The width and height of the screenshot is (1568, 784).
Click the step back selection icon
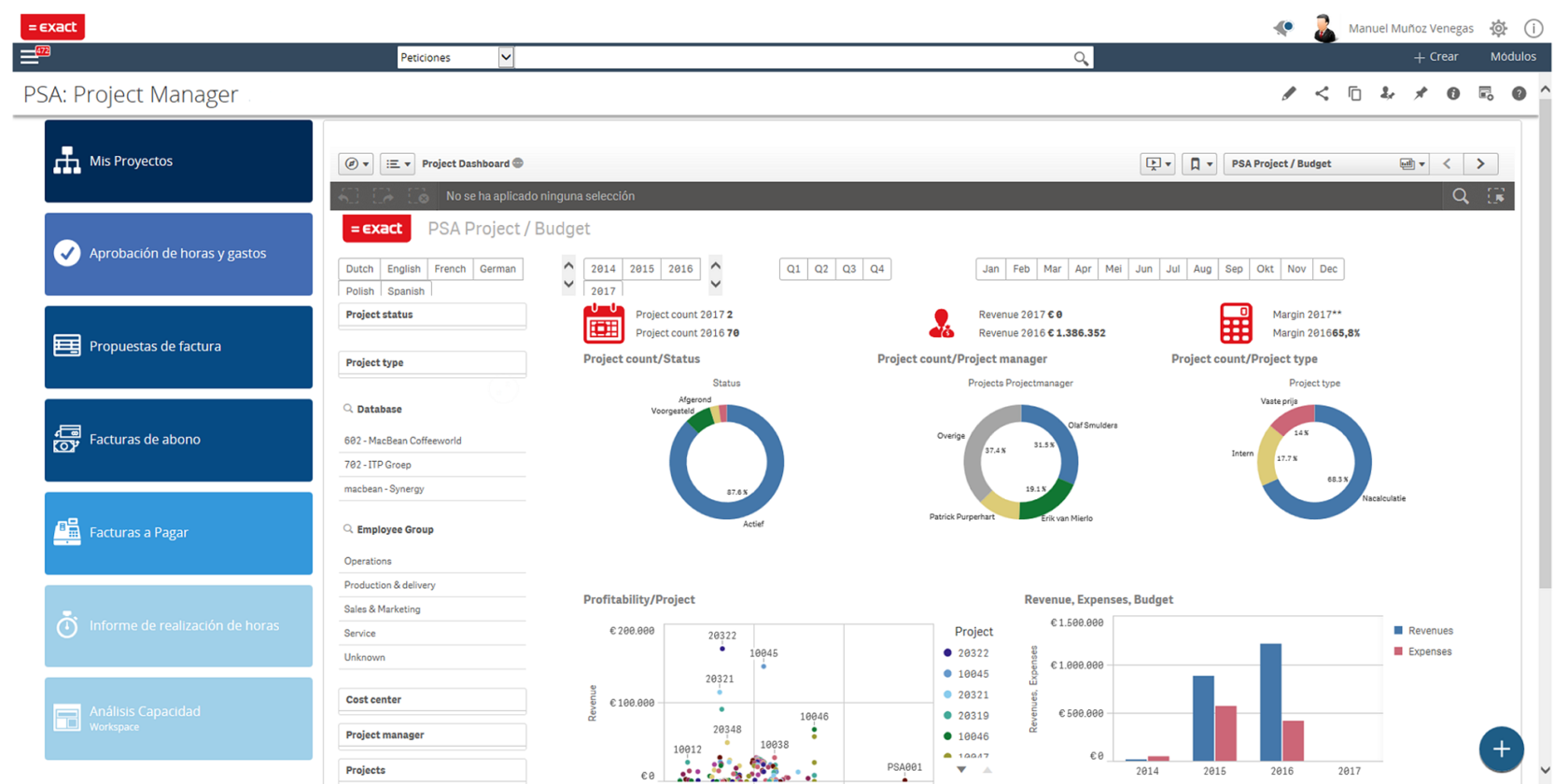point(349,196)
